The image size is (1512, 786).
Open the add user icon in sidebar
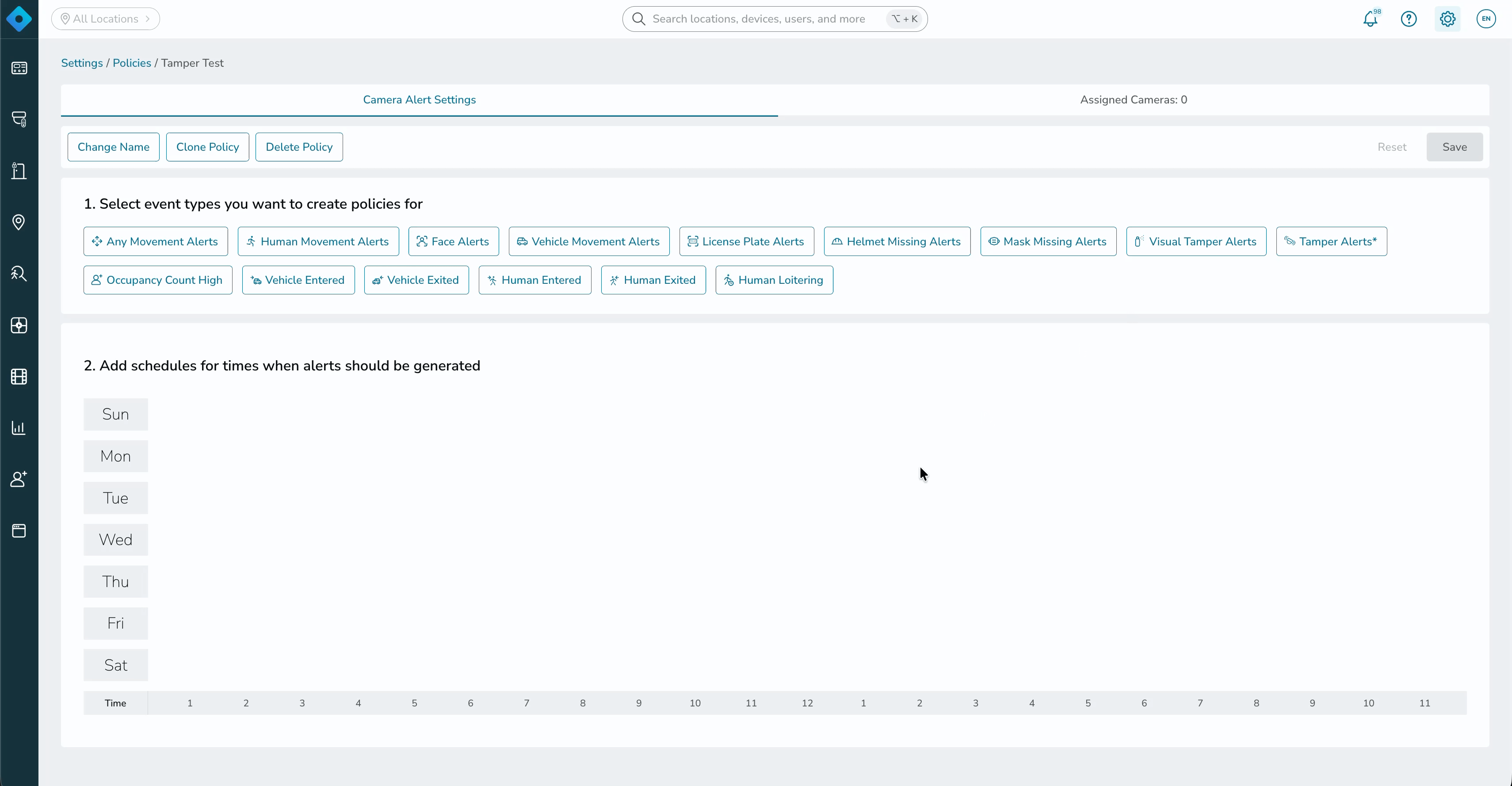19,479
